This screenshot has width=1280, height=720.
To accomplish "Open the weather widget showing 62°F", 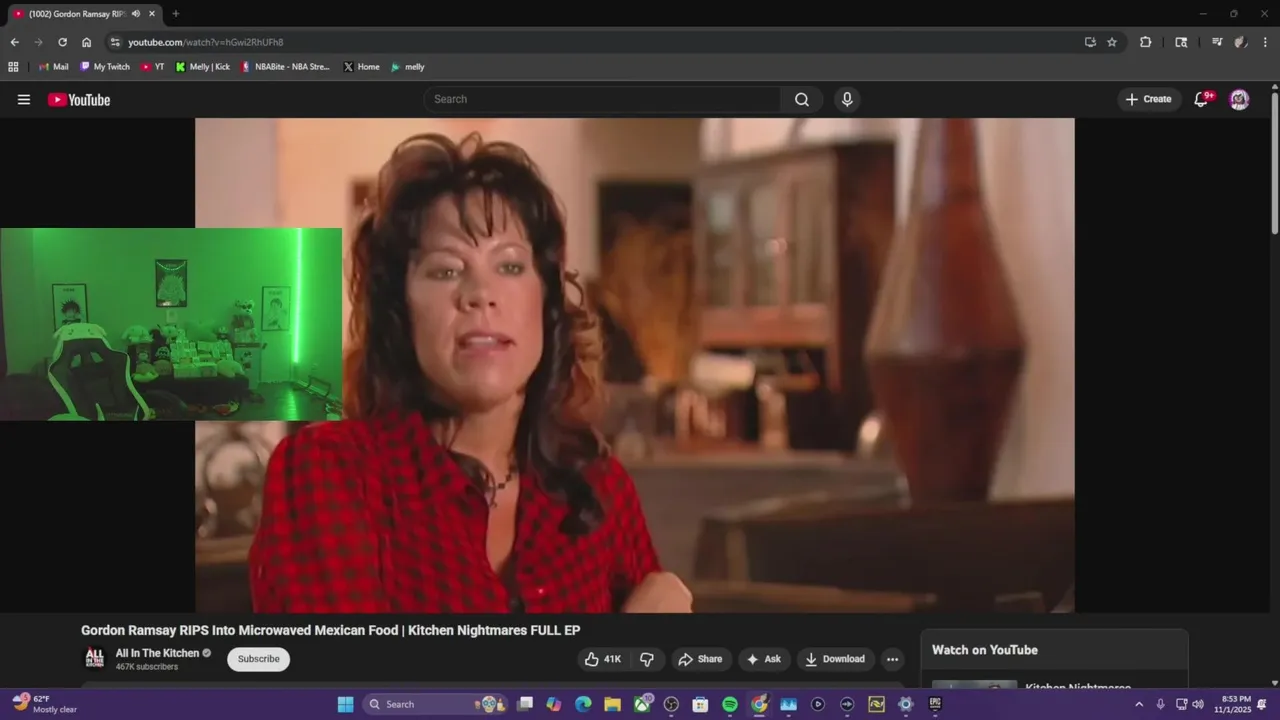I will click(45, 704).
